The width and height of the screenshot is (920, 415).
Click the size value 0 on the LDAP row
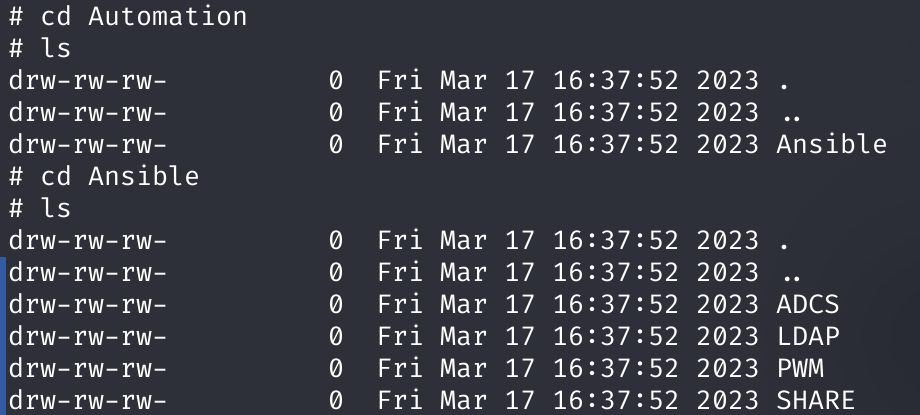pyautogui.click(x=336, y=336)
